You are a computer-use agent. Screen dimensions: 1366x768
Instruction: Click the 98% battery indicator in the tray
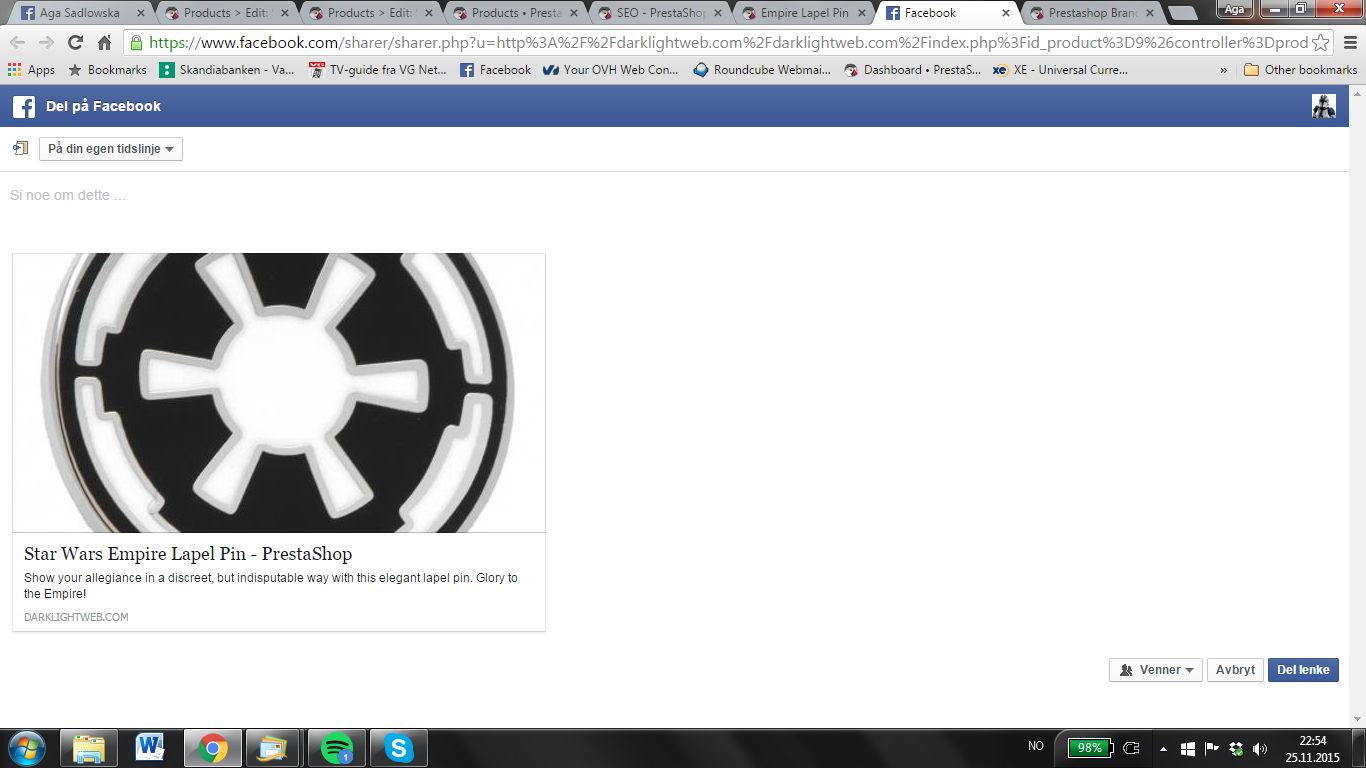(1090, 748)
